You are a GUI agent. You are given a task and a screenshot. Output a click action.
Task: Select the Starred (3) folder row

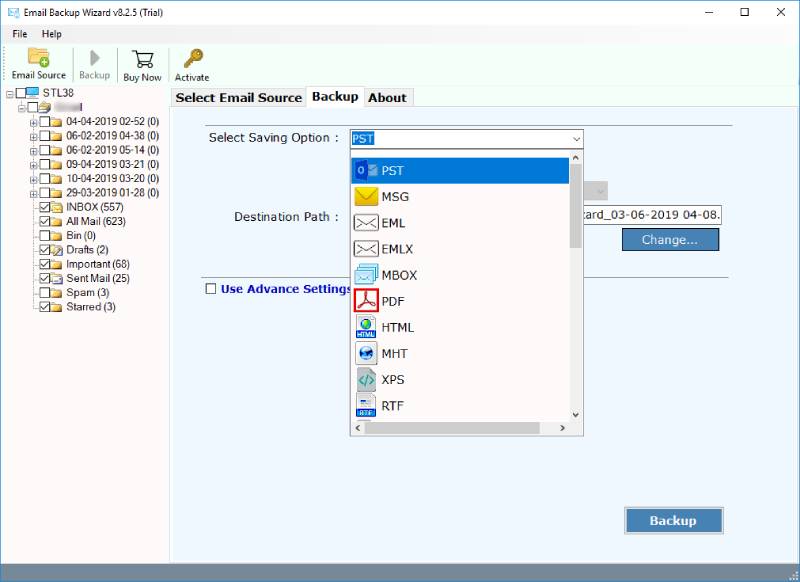[91, 307]
